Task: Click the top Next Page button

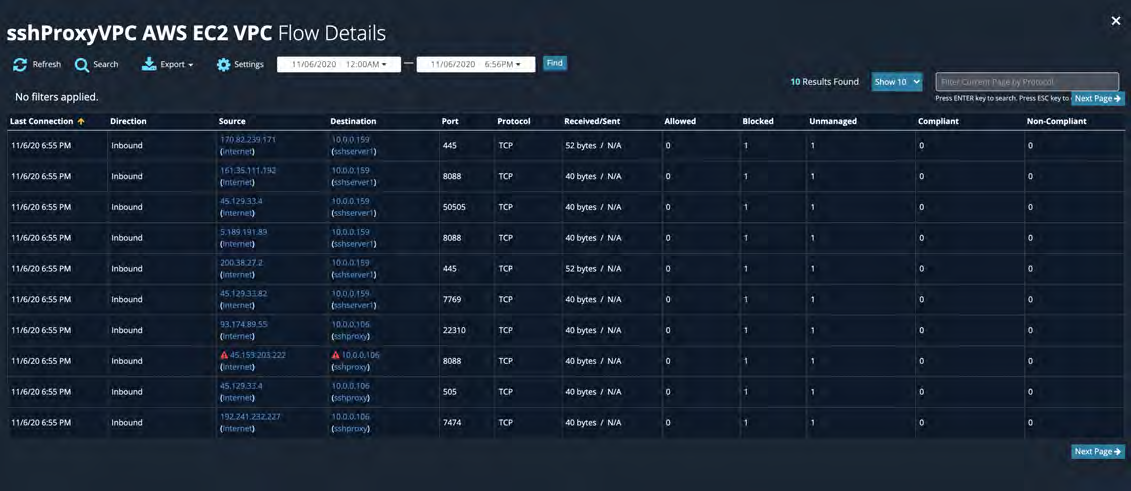Action: [1098, 98]
